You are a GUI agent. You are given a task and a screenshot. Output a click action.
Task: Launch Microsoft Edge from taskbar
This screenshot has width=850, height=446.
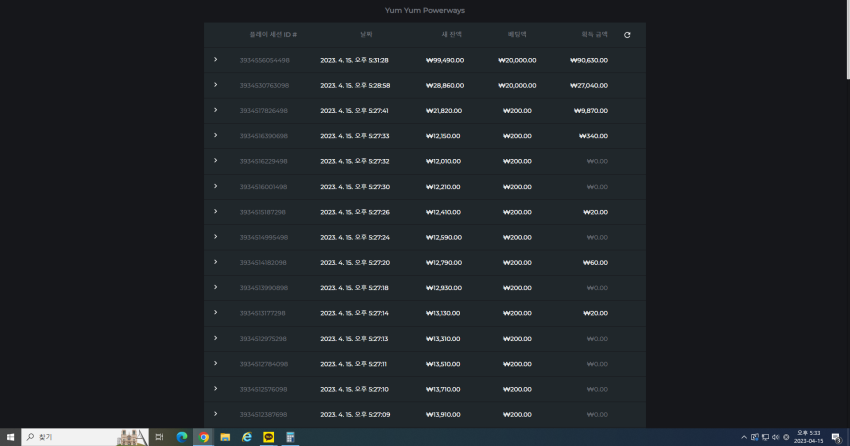182,437
